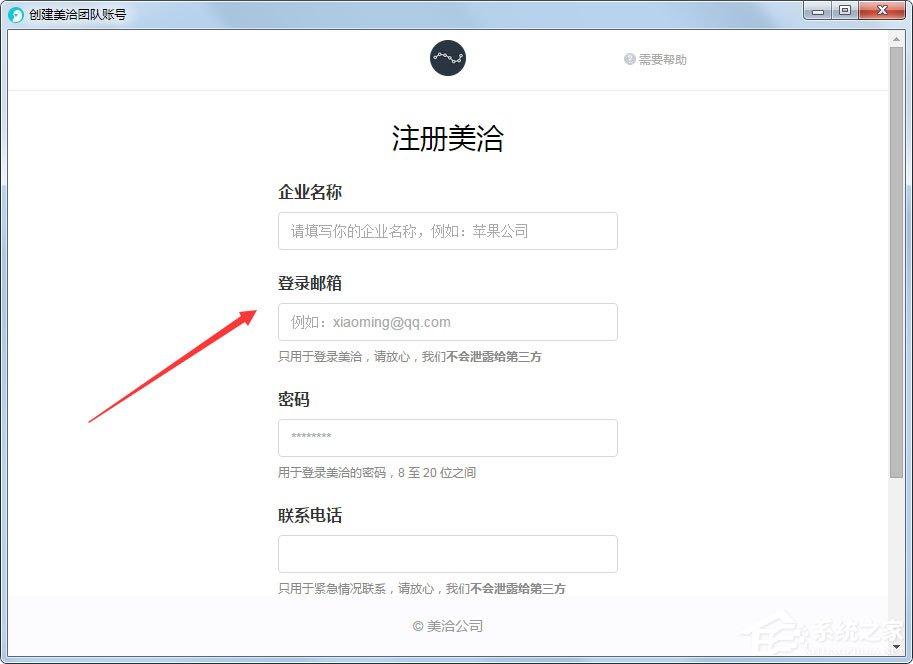Click the 登录邮箱 field label

310,283
